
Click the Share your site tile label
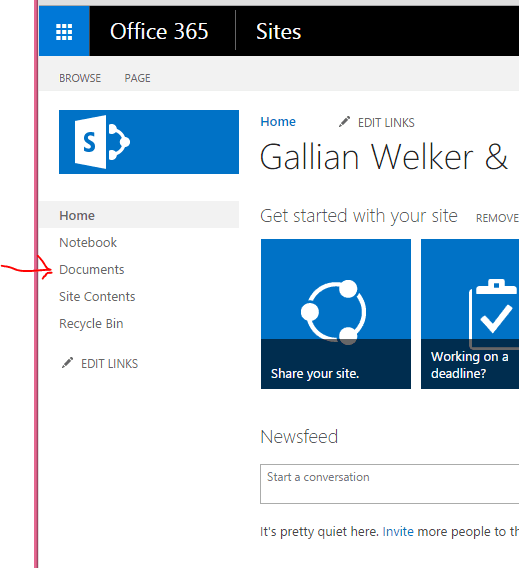[315, 373]
